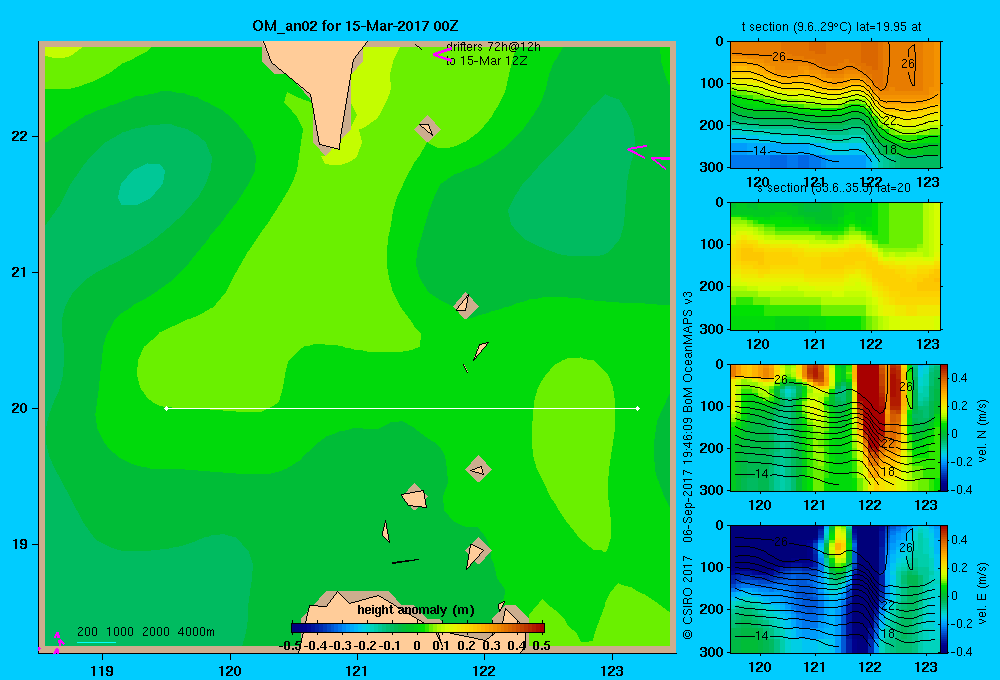Click the 'vel. E (m/s)' axis label
1000x680 pixels.
point(982,592)
